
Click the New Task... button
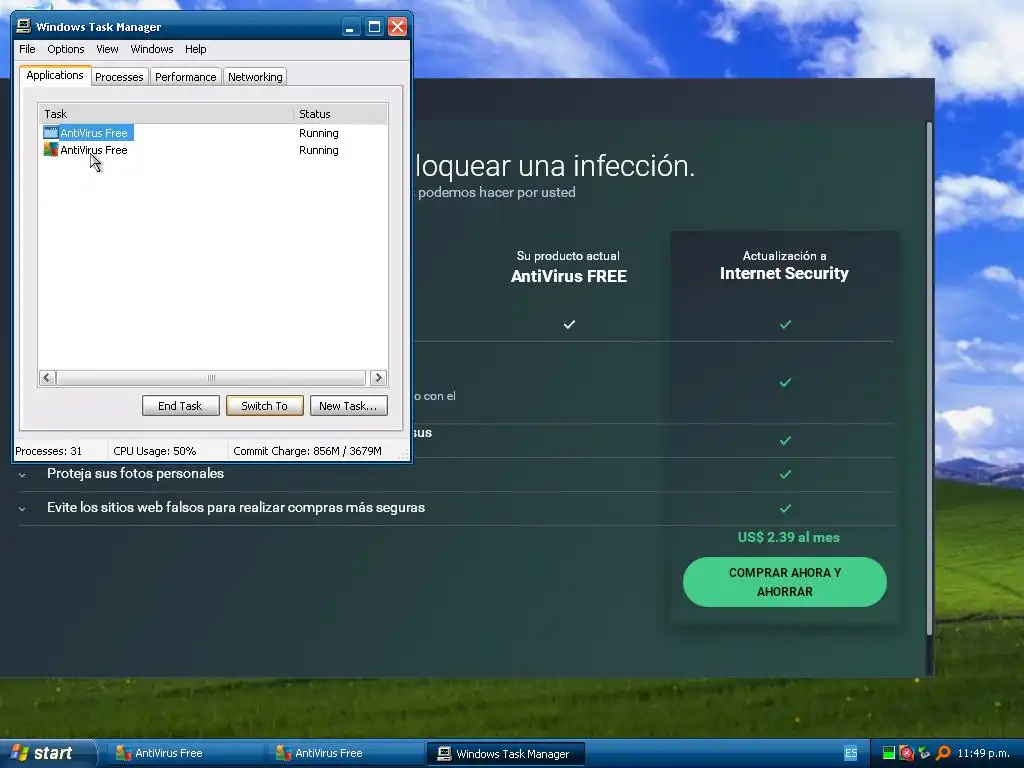pos(348,406)
